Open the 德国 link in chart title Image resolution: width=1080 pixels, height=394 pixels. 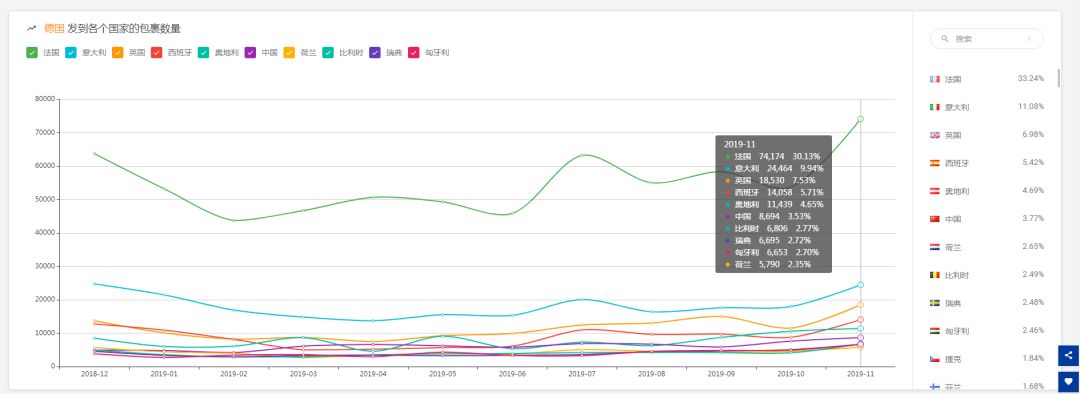tap(54, 29)
